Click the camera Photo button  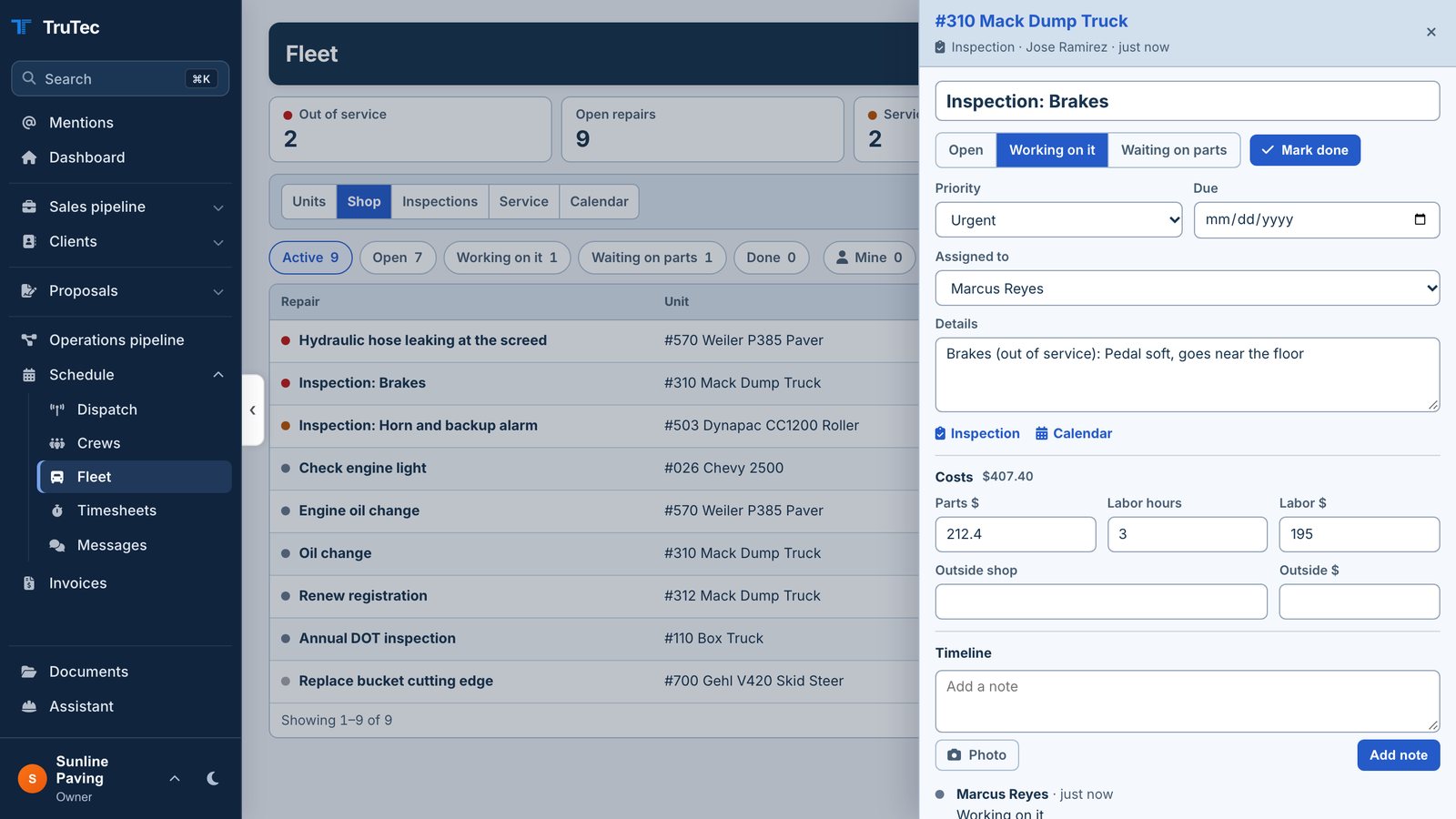coord(976,755)
